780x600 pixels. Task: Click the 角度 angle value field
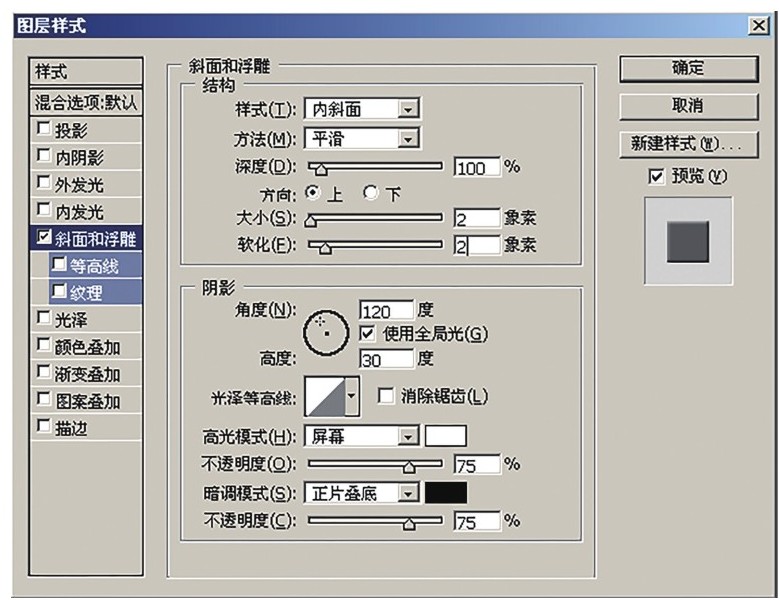[387, 310]
